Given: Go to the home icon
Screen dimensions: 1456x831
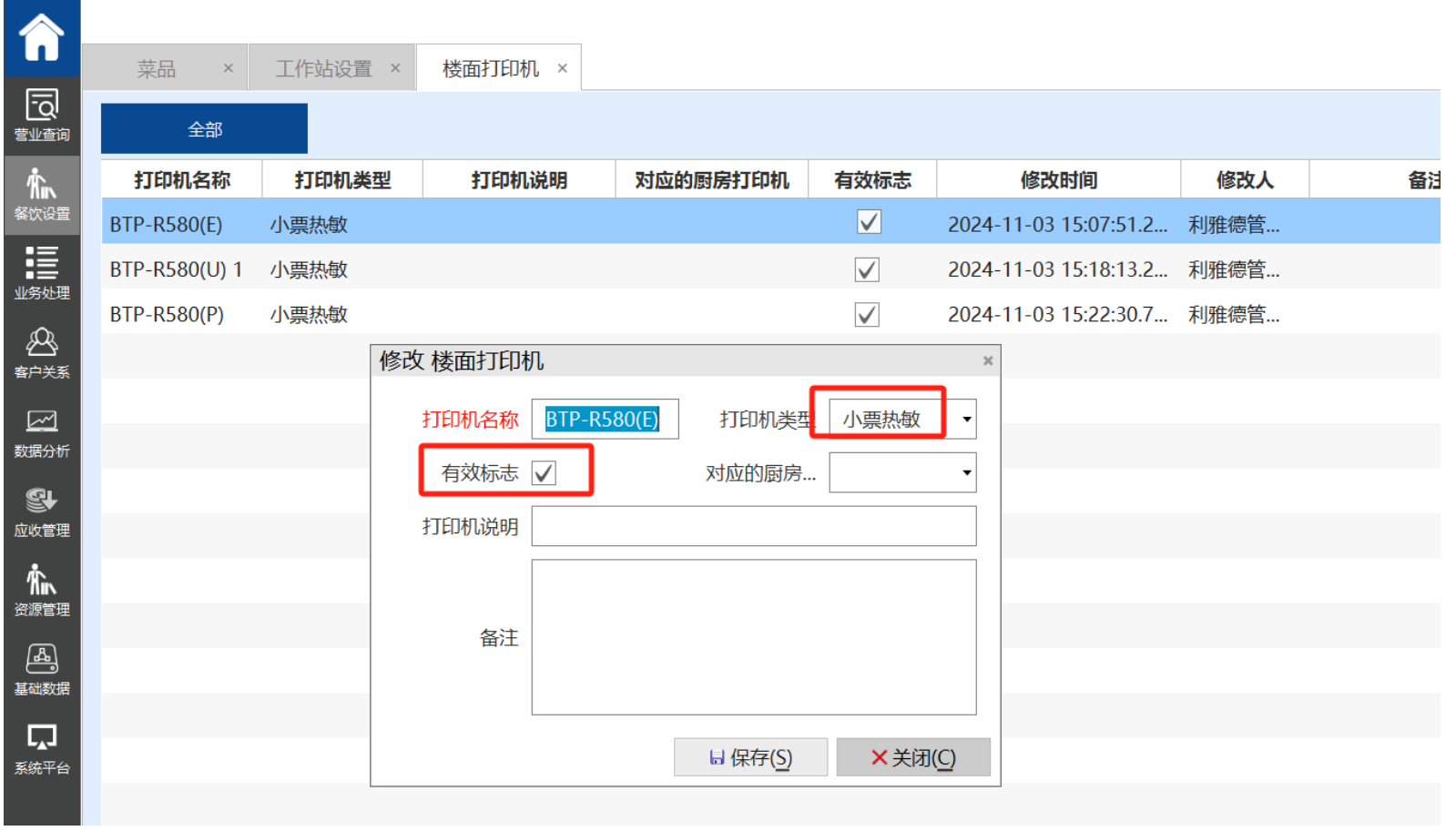Looking at the screenshot, I should tap(42, 37).
